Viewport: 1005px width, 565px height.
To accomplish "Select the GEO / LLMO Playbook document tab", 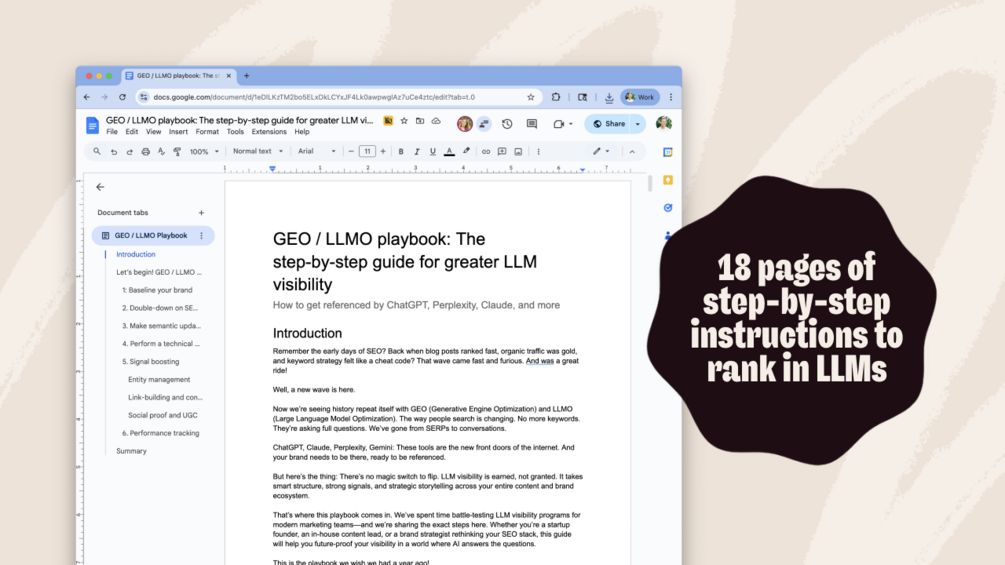I will (153, 236).
